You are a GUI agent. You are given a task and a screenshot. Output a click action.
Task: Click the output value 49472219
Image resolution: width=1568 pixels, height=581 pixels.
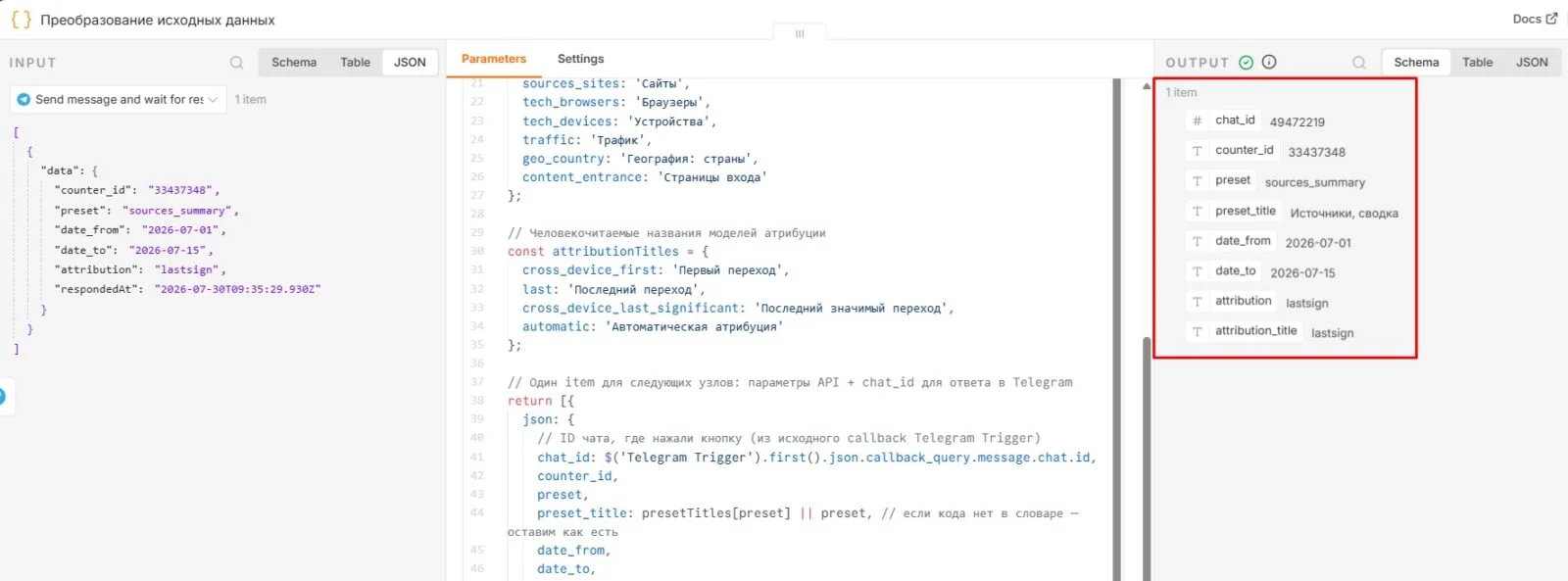coord(1297,122)
